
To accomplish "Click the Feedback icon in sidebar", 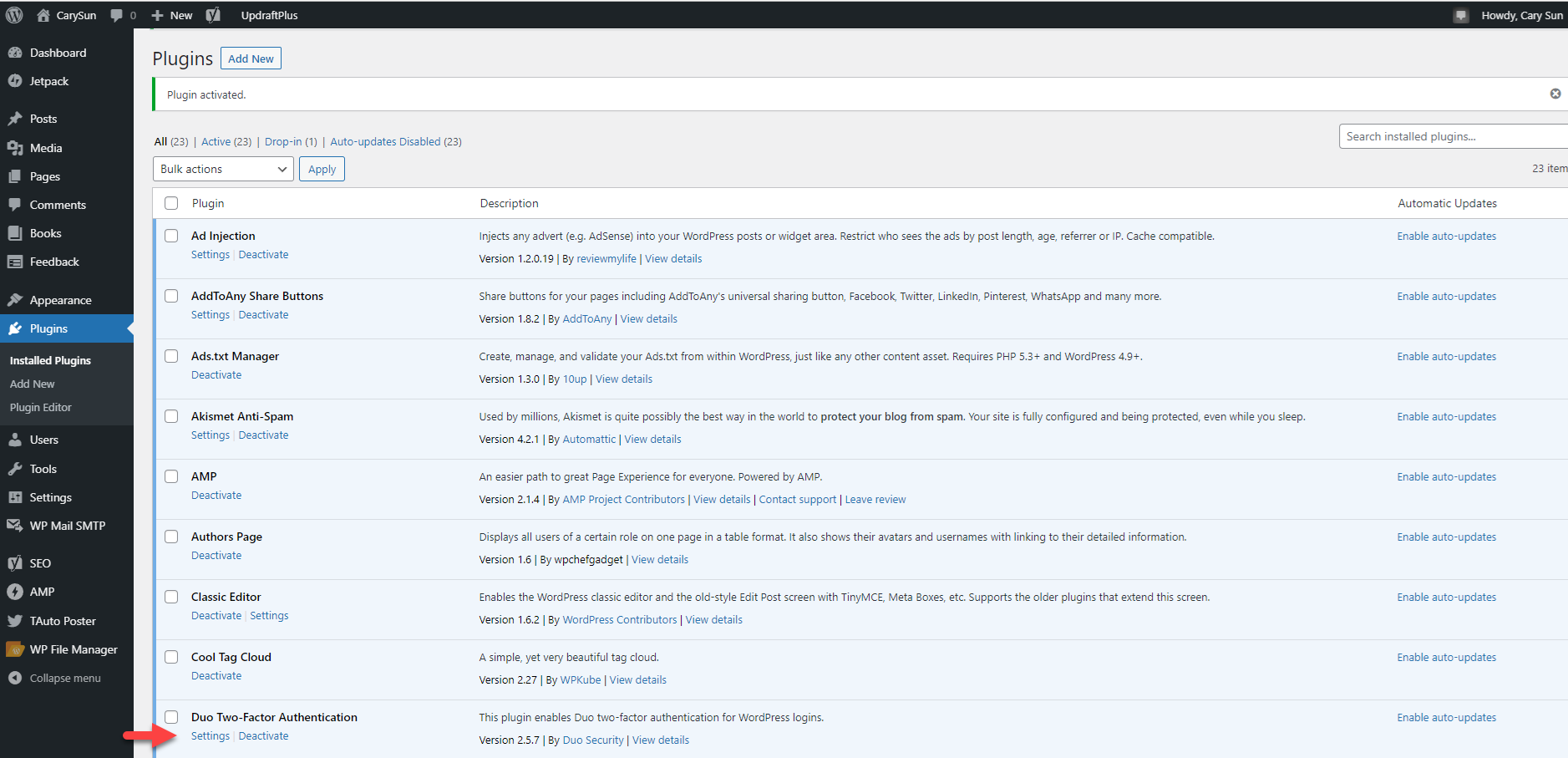I will coord(15,262).
